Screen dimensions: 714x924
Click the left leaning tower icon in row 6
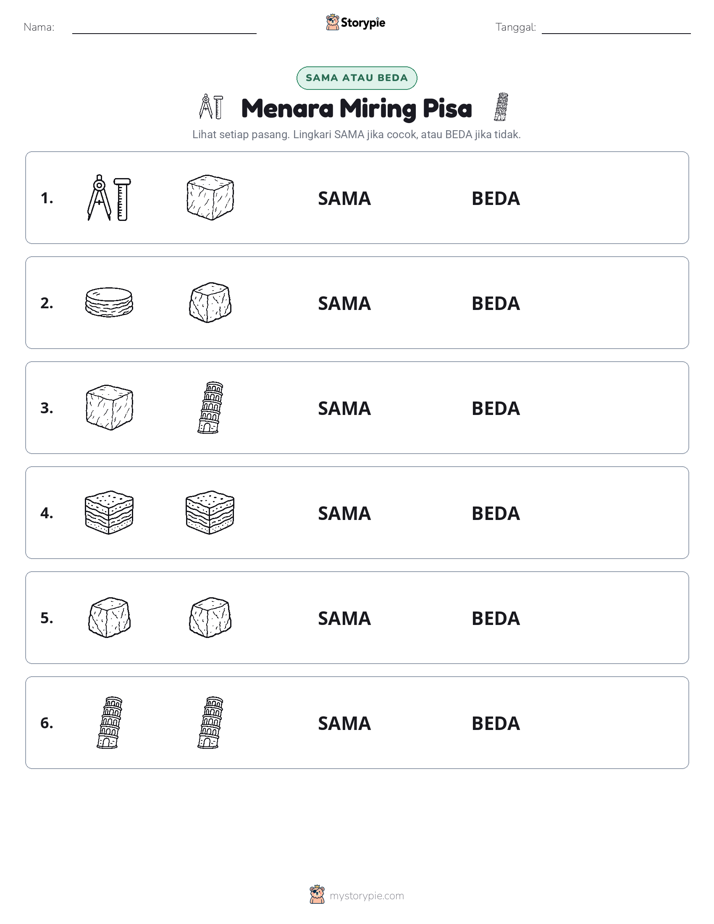pos(110,722)
